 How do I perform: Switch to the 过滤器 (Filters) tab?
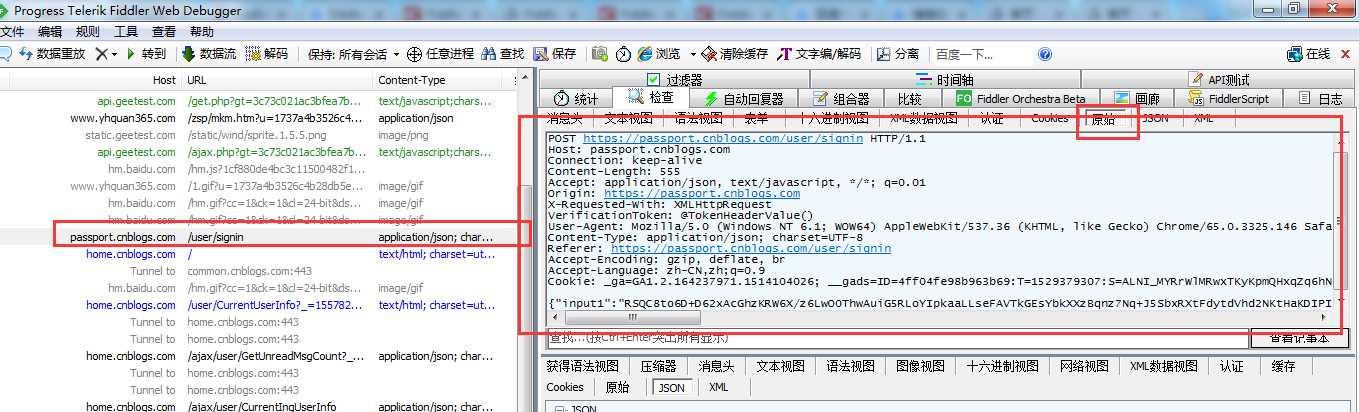tap(674, 80)
